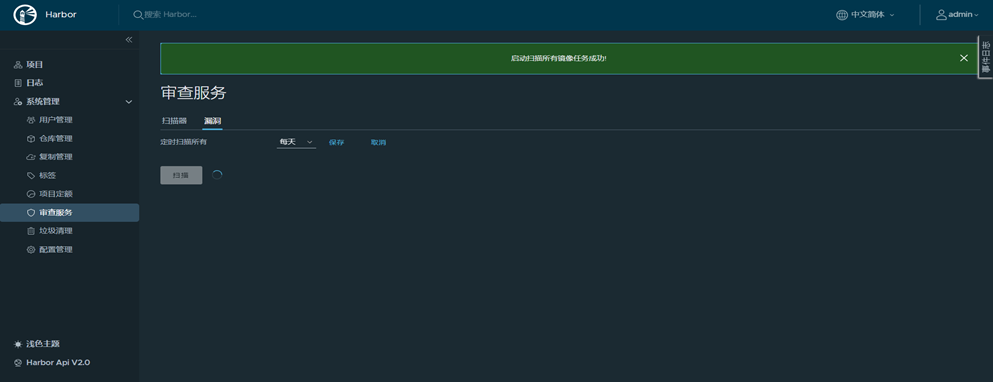Select 审查服务 in the sidebar
Viewport: 993px width, 382px height.
[x=70, y=213]
